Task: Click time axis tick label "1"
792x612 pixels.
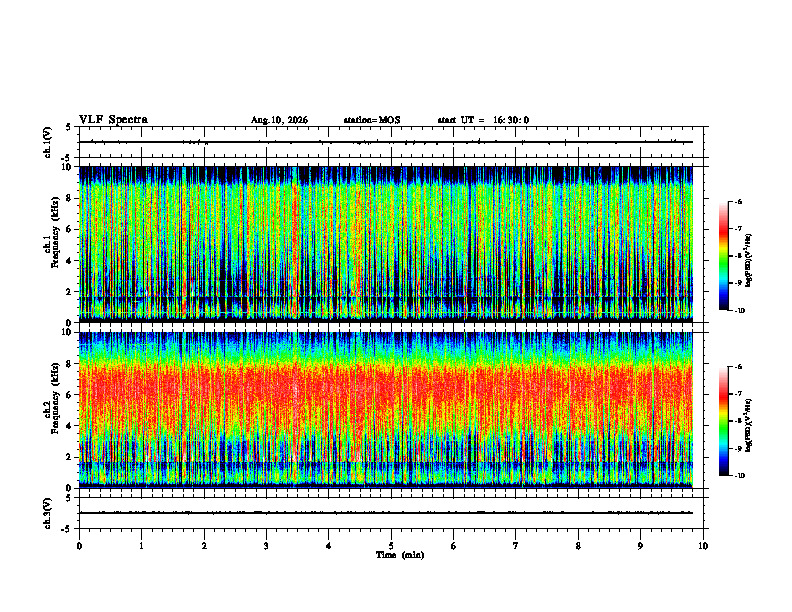Action: (x=141, y=546)
